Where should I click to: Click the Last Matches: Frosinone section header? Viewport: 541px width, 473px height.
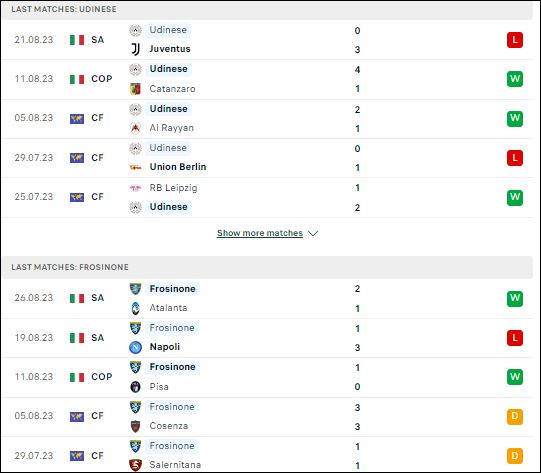tap(267, 267)
